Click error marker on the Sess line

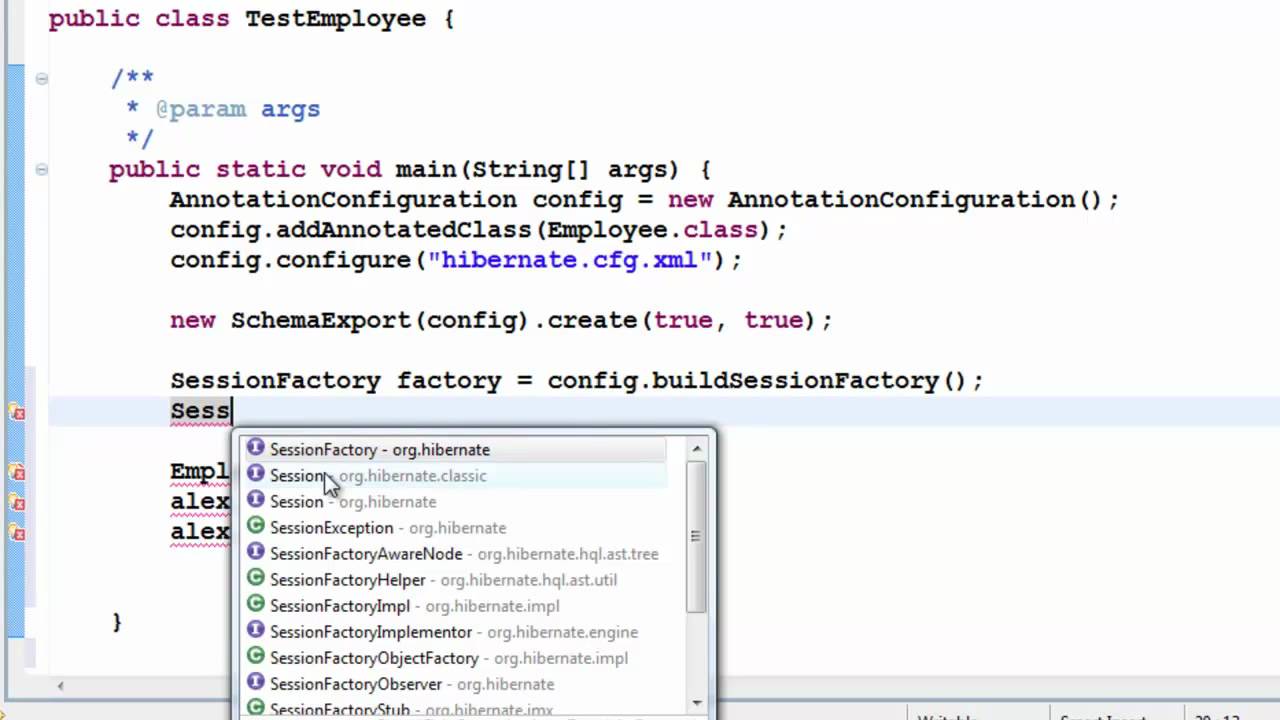pyautogui.click(x=17, y=412)
